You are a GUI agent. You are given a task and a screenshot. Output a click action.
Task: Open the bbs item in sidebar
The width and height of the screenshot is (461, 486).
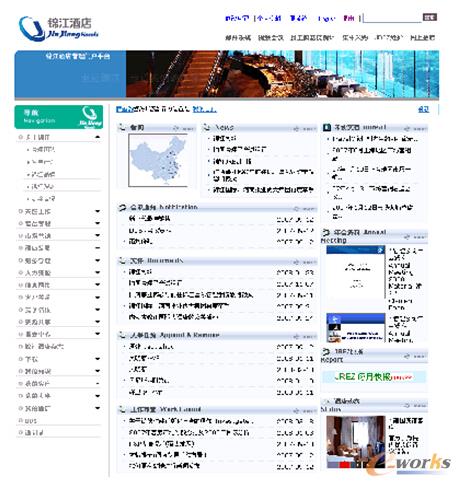pyautogui.click(x=31, y=421)
